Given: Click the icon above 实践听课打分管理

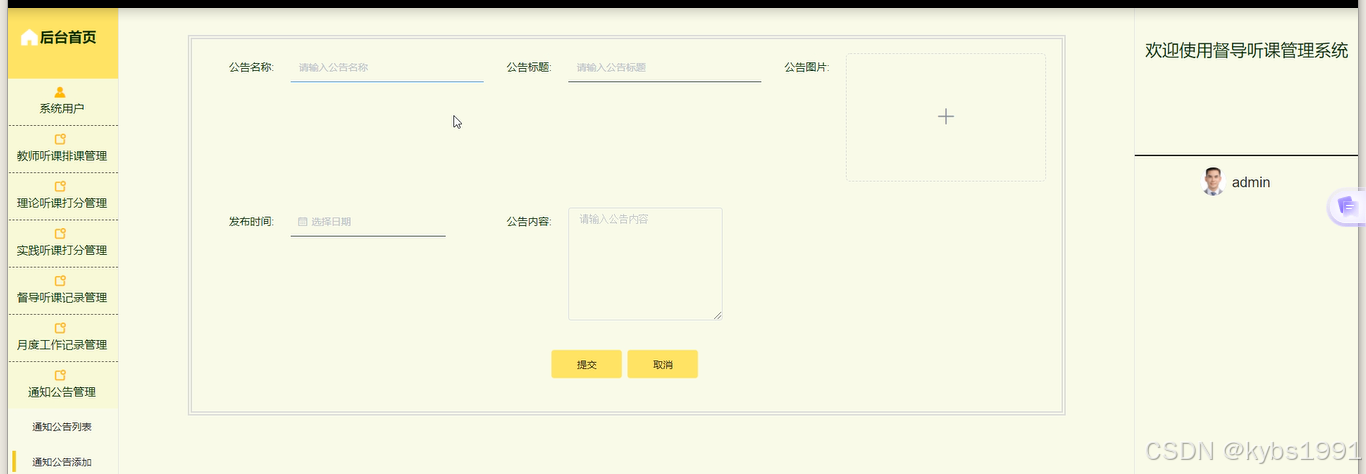Looking at the screenshot, I should coord(61,233).
